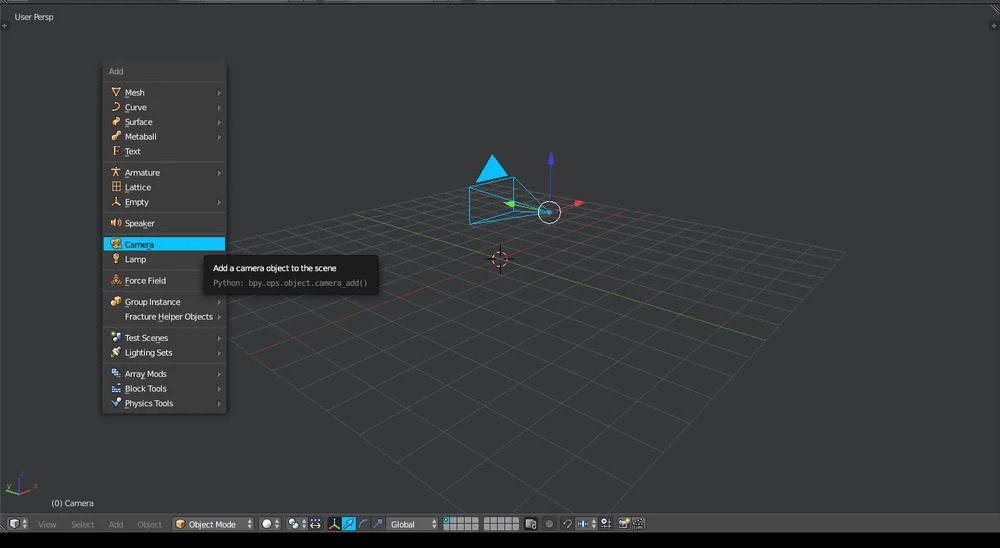The height and width of the screenshot is (548, 1000).
Task: Open the viewport shading mode selector
Action: [270, 524]
